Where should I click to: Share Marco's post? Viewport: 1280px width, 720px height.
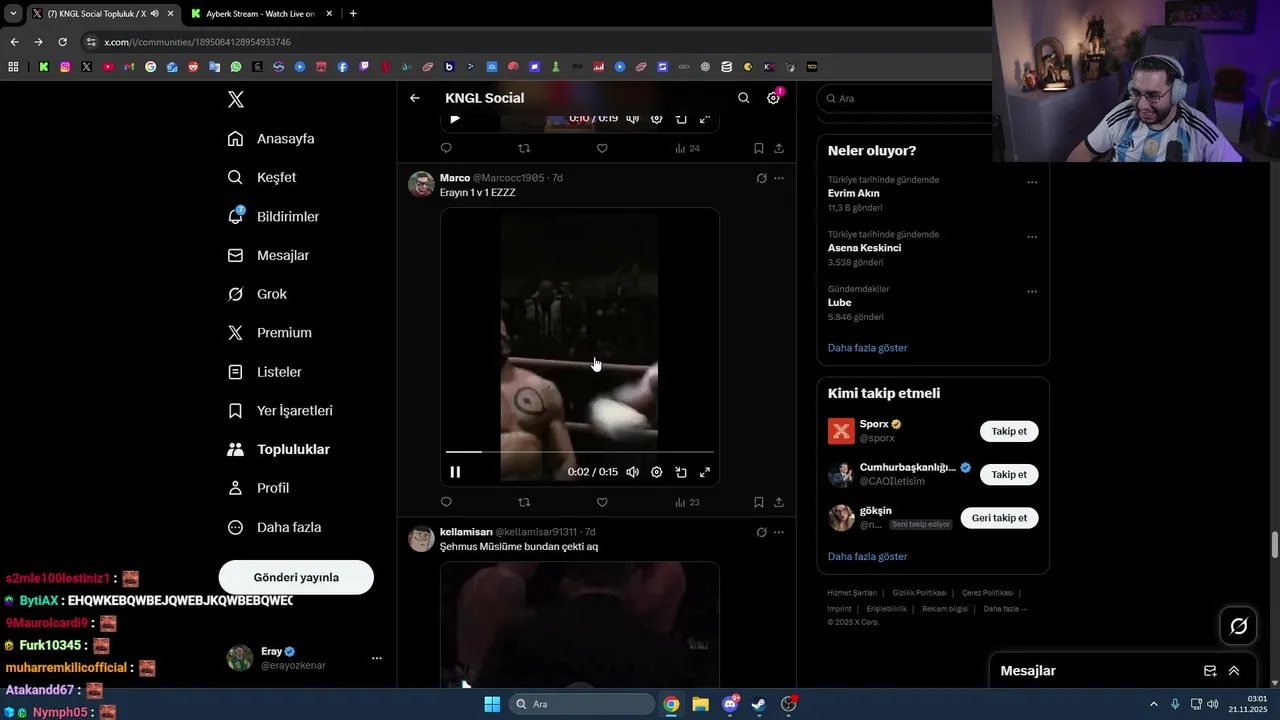click(779, 502)
